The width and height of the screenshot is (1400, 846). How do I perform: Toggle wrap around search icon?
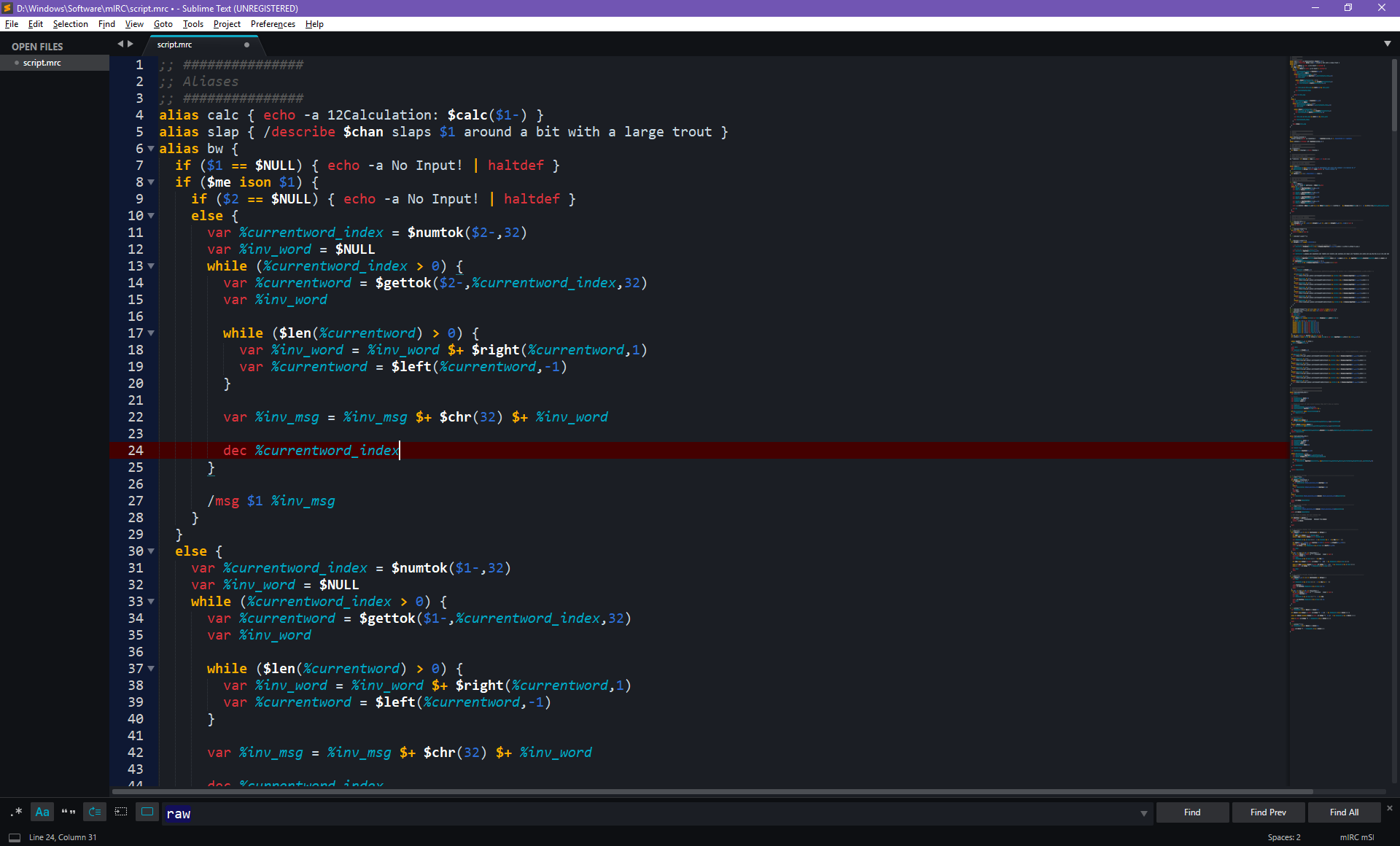click(x=95, y=812)
